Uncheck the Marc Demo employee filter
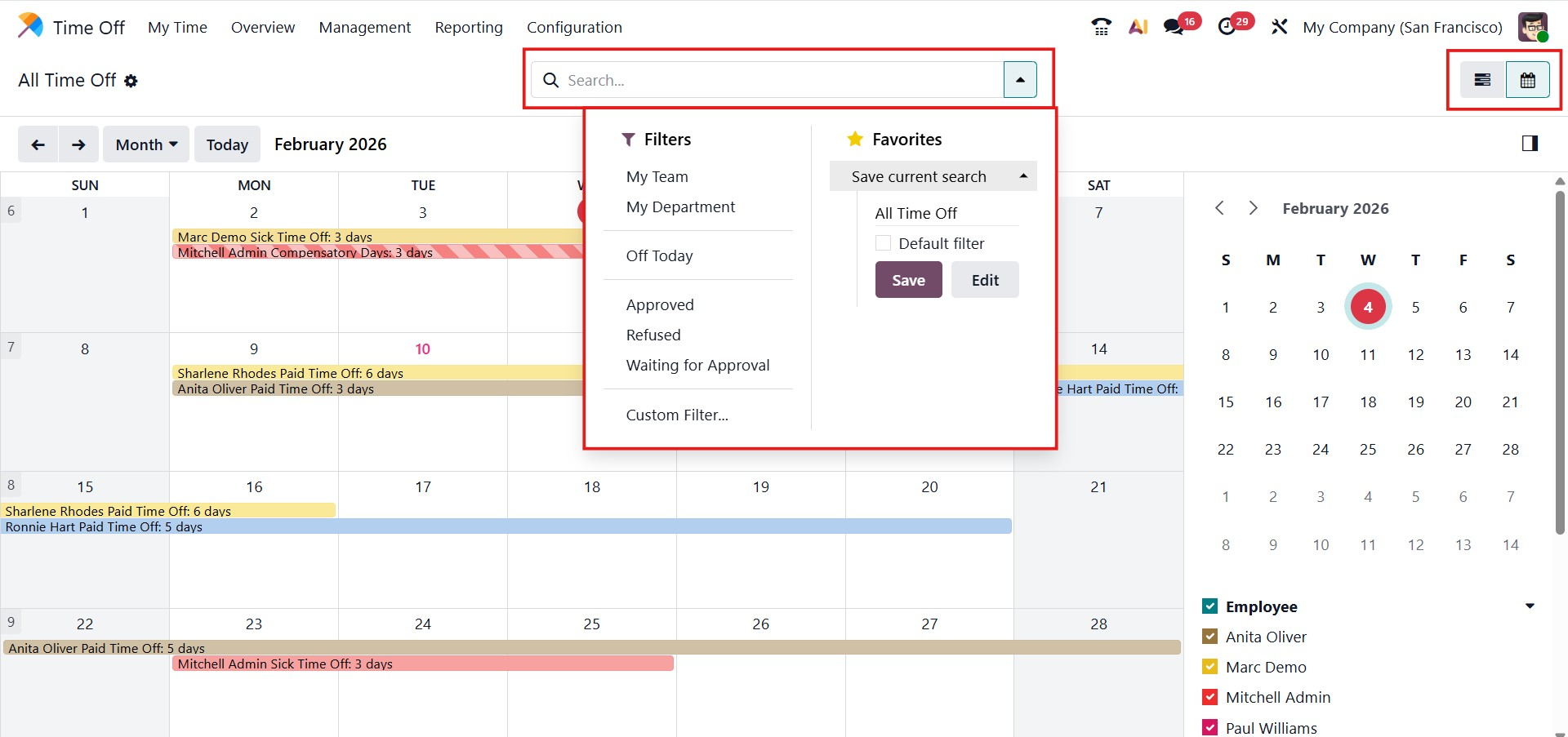The height and width of the screenshot is (737, 1568). (1210, 667)
